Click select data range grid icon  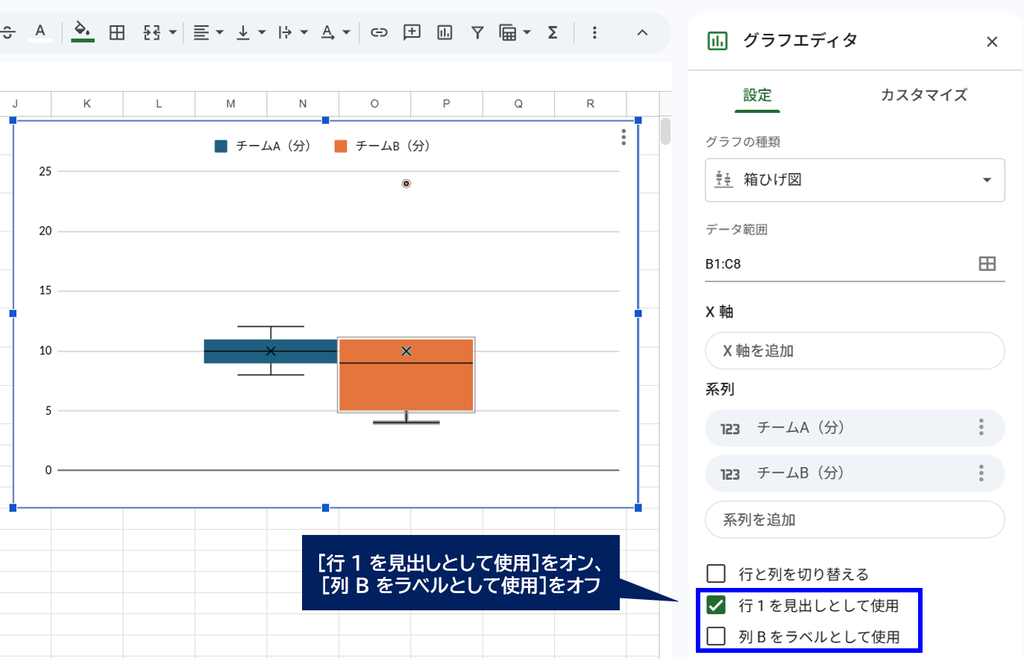[987, 264]
